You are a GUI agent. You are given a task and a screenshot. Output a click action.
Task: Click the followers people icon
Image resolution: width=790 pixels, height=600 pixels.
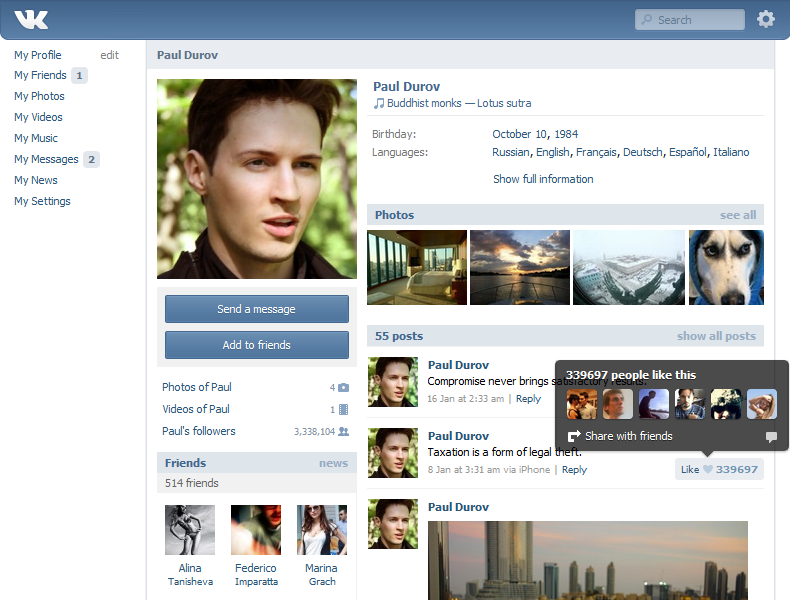coord(344,431)
